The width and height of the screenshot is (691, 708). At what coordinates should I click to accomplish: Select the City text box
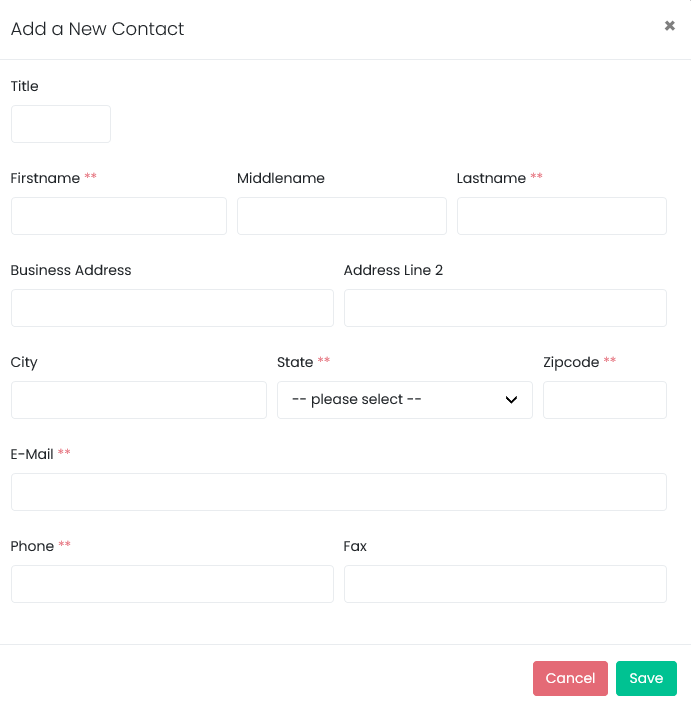[x=139, y=400]
